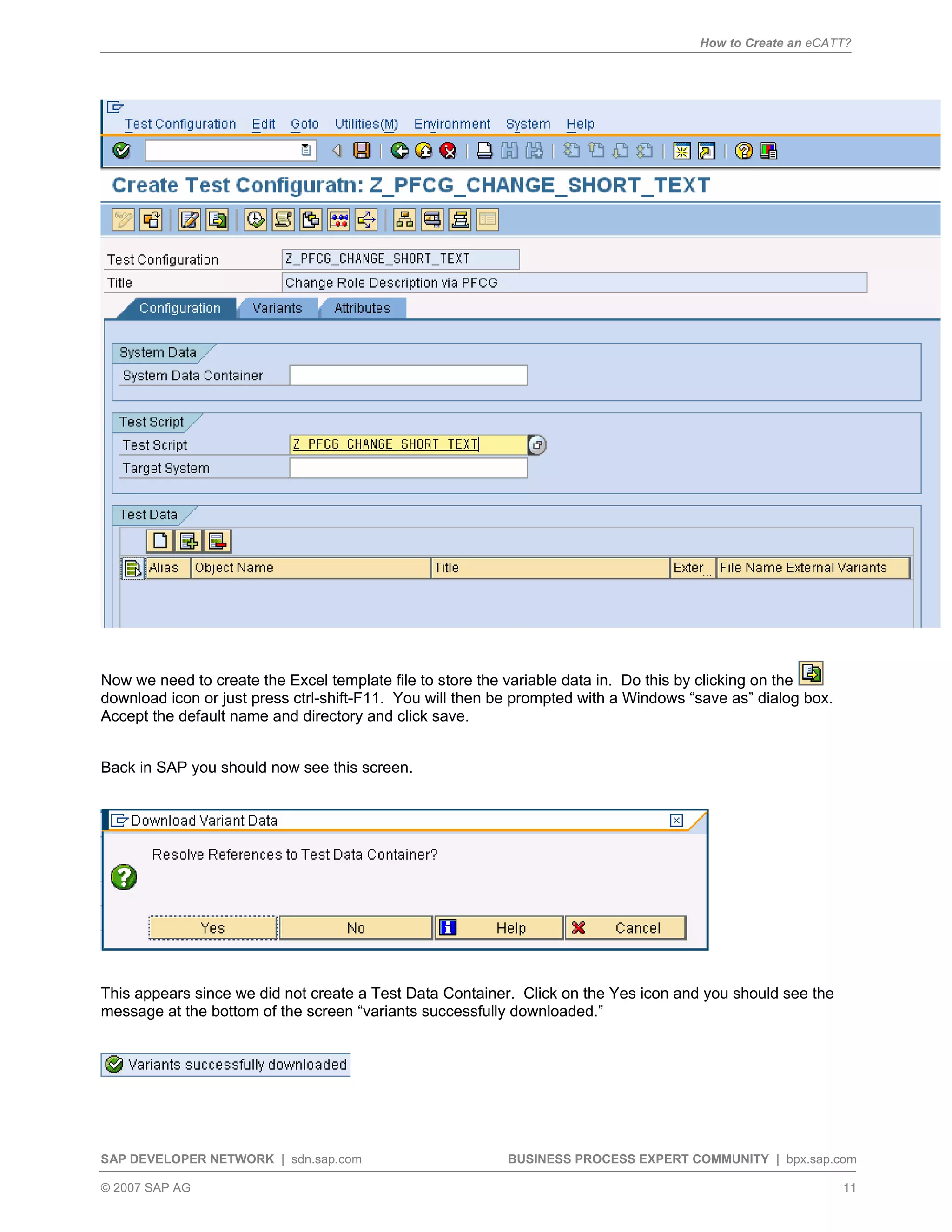Click the Create New Session icon
Image resolution: width=952 pixels, height=1232 pixels.
click(682, 151)
